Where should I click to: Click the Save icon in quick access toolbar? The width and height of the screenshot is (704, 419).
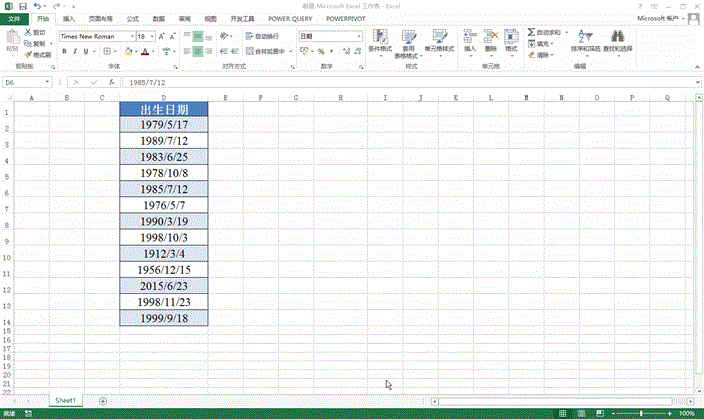22,6
